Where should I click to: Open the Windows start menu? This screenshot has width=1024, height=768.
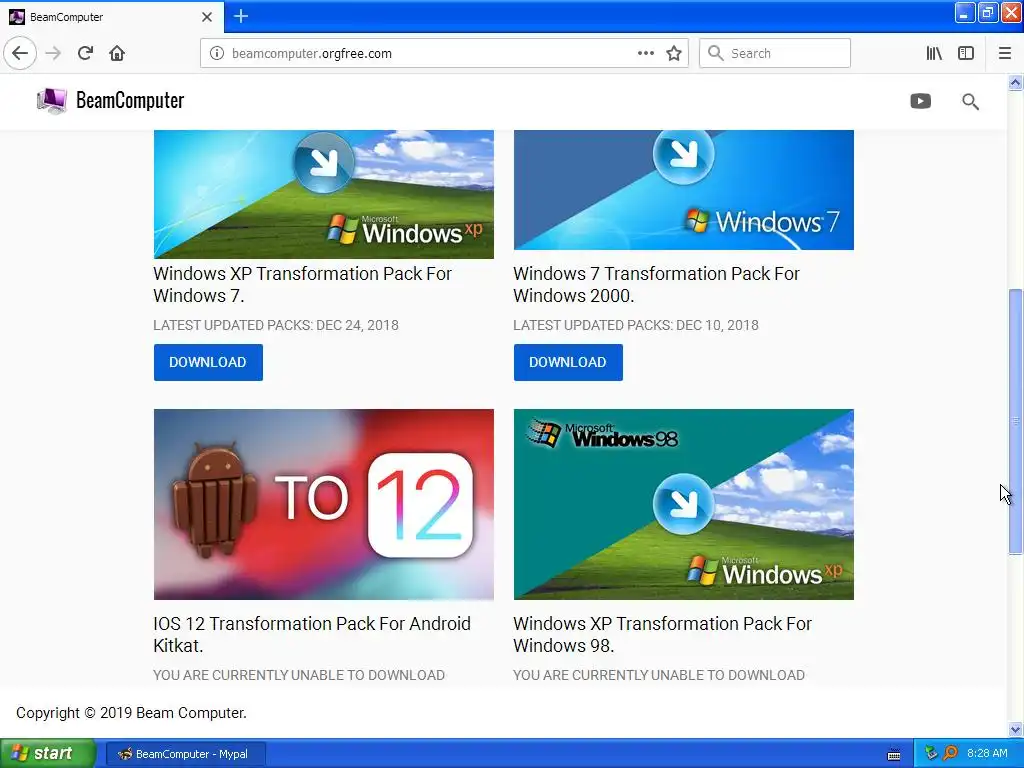pyautogui.click(x=47, y=754)
